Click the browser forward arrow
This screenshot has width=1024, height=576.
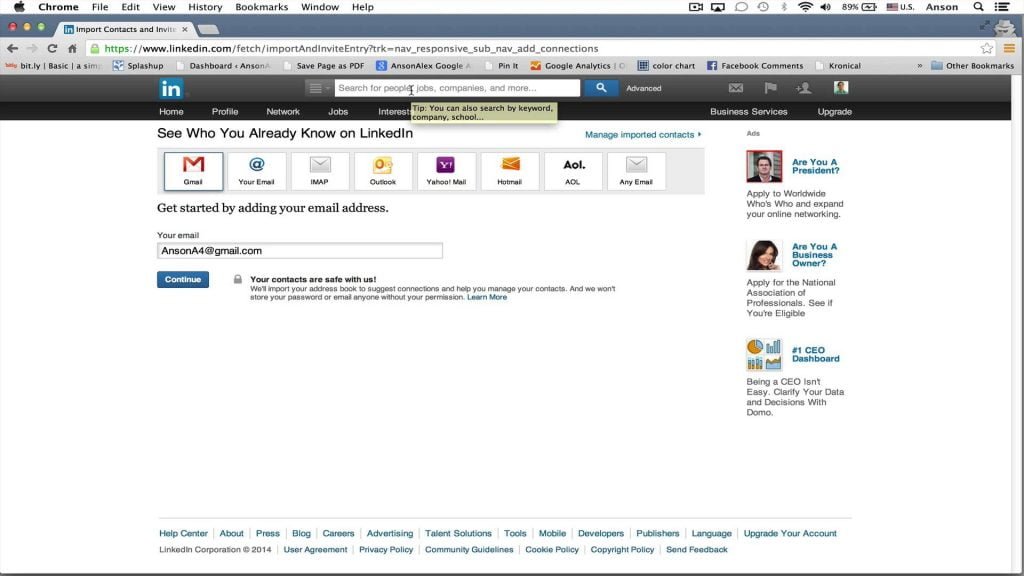[32, 48]
